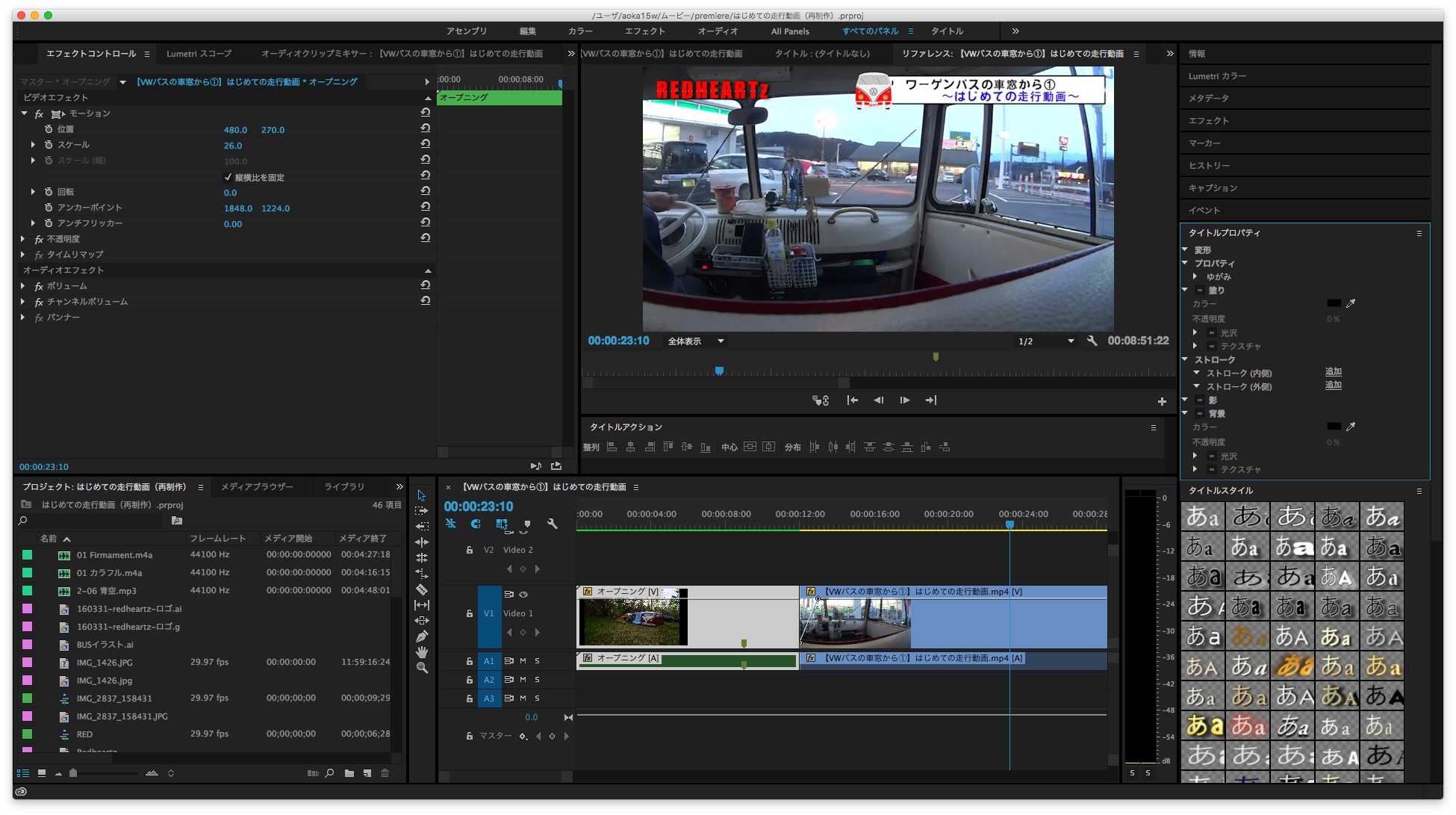
Task: Mute audio track A1
Action: coord(523,661)
